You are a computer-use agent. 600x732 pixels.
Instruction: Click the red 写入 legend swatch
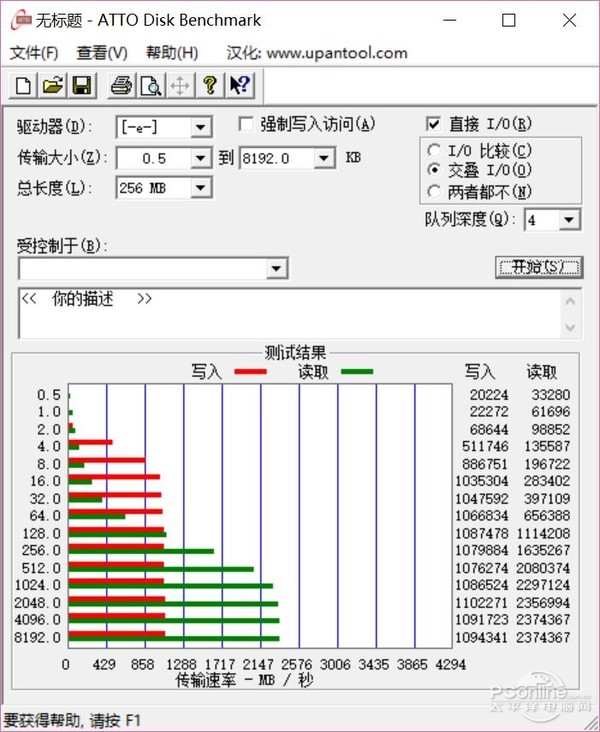point(250,372)
